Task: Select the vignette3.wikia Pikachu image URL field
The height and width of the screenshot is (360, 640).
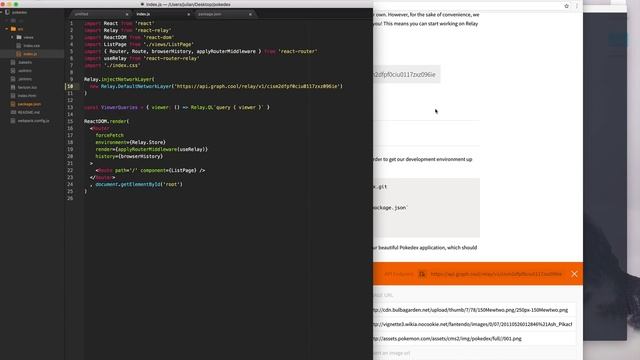Action: point(473,324)
